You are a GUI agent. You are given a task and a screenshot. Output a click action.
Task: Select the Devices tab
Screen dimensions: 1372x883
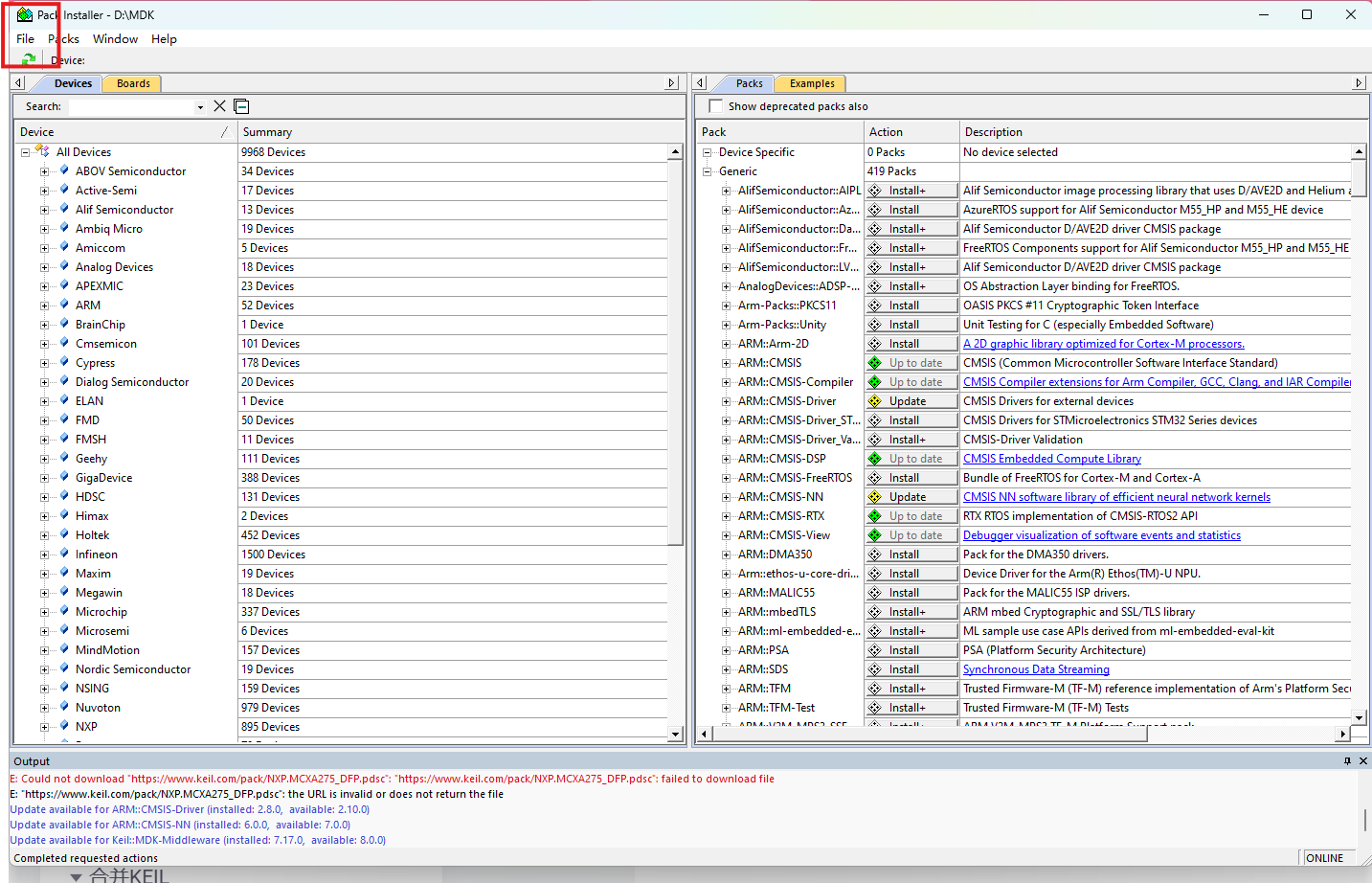tap(73, 83)
